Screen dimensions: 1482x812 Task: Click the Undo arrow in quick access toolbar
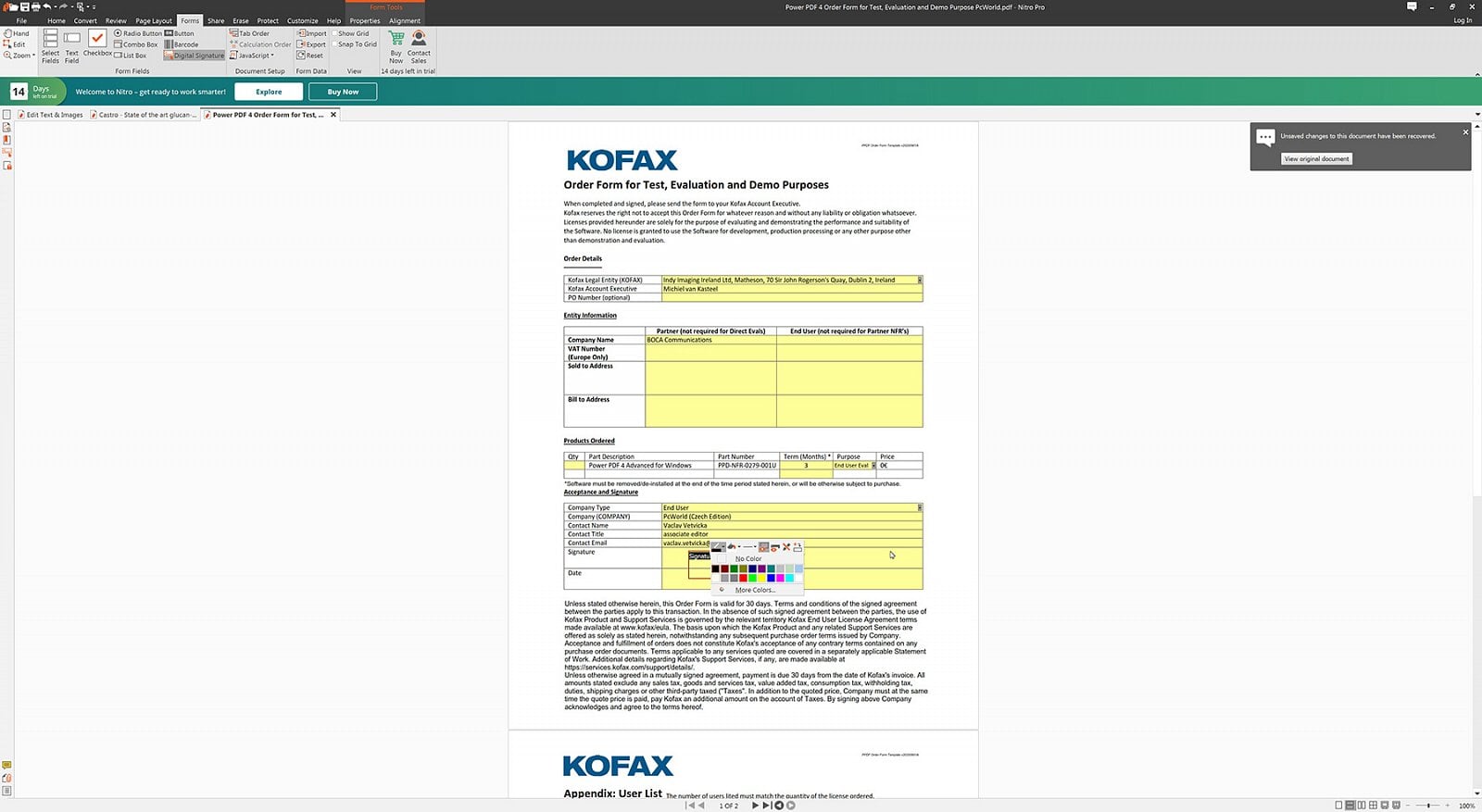(46, 6)
